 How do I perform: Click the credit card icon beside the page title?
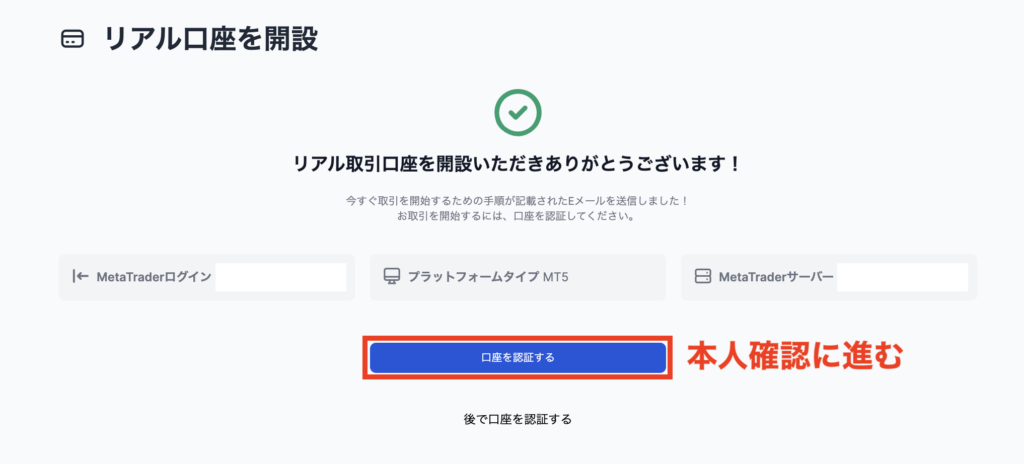click(x=72, y=40)
